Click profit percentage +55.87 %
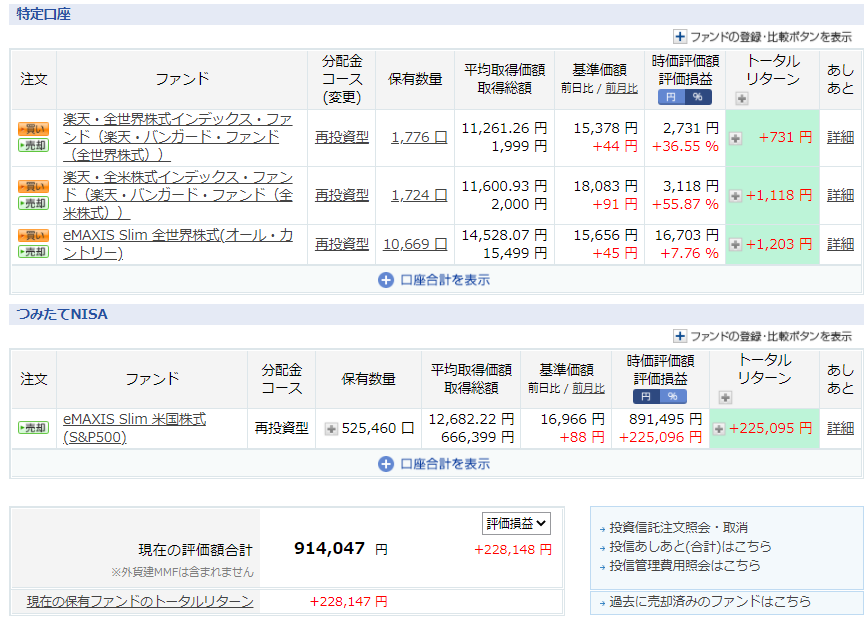This screenshot has height=617, width=864. (685, 204)
